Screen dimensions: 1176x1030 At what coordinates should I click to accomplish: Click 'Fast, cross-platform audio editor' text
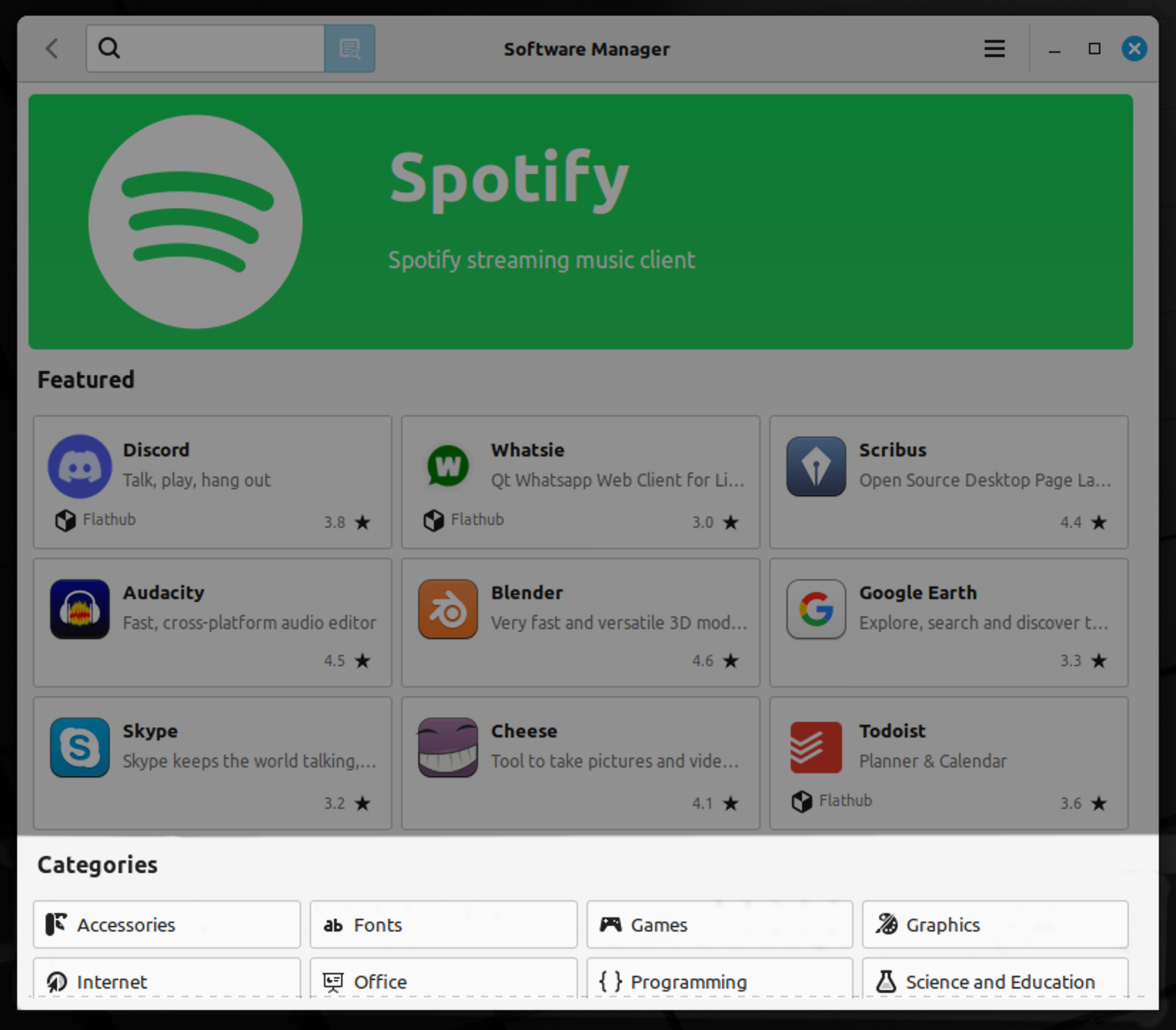pyautogui.click(x=249, y=623)
